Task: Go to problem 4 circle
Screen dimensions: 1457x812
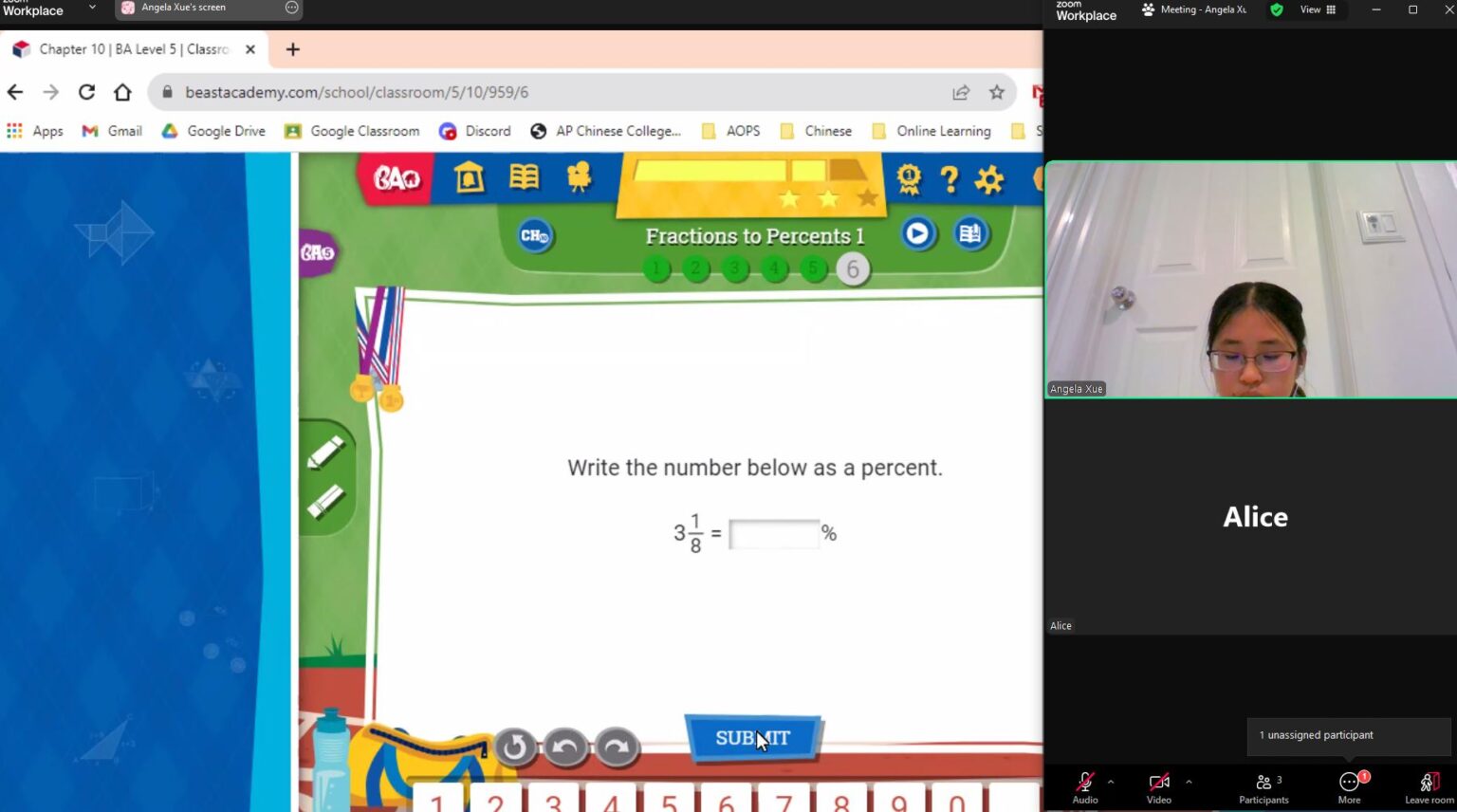Action: point(774,269)
